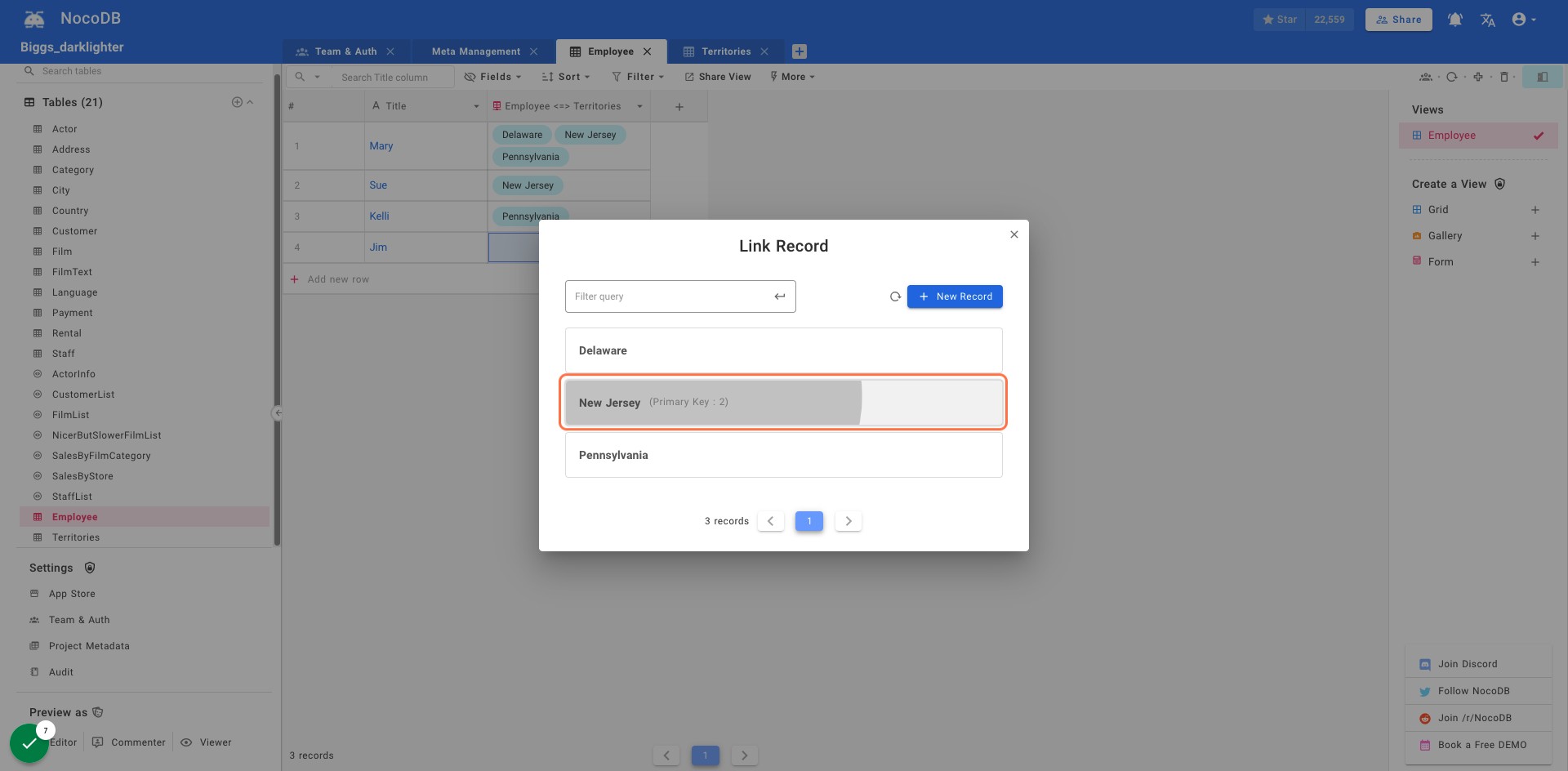Open the language translate icon

tap(1488, 20)
